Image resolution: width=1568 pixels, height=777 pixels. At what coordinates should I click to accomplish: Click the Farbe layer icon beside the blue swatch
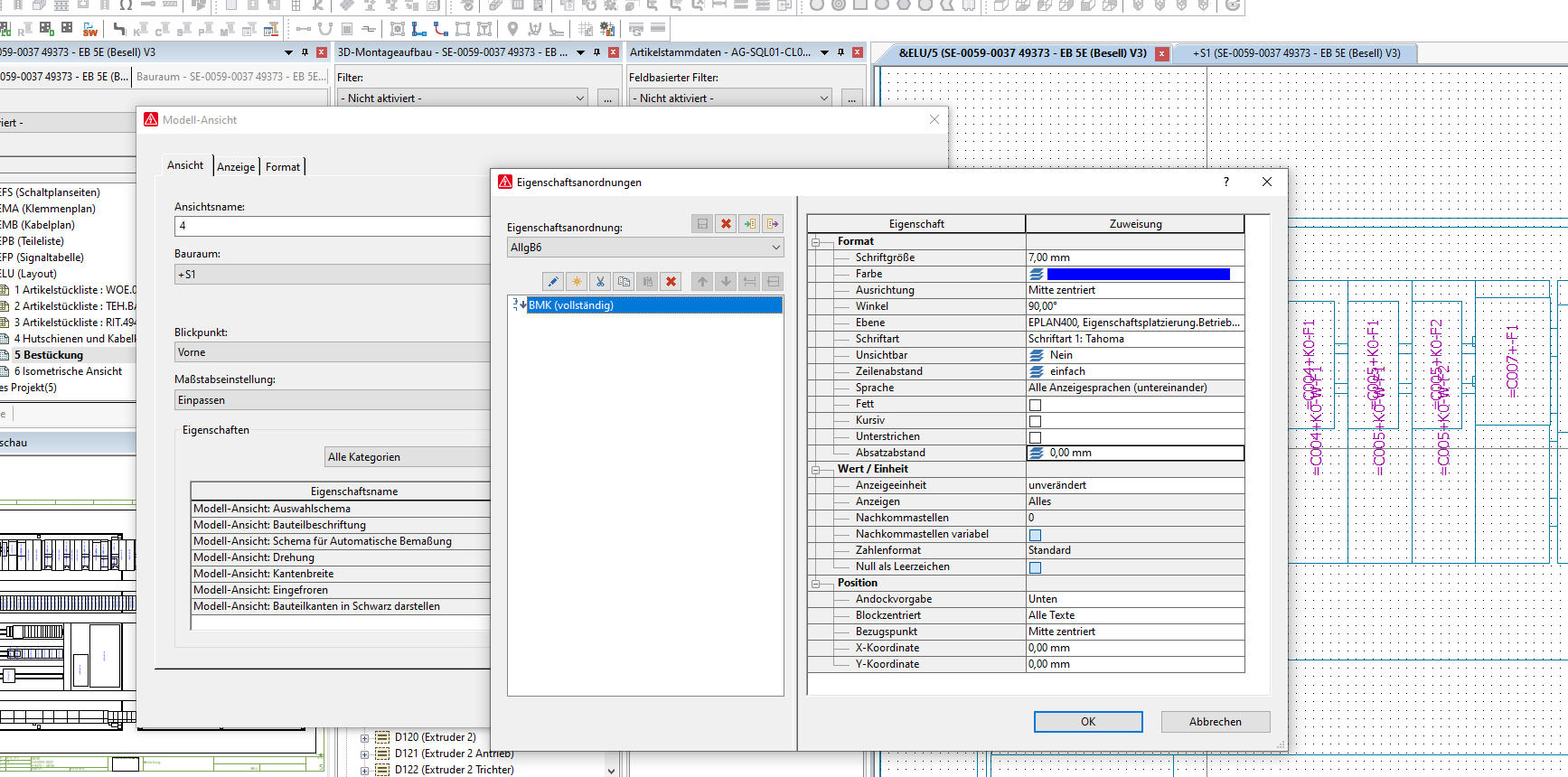(1037, 274)
